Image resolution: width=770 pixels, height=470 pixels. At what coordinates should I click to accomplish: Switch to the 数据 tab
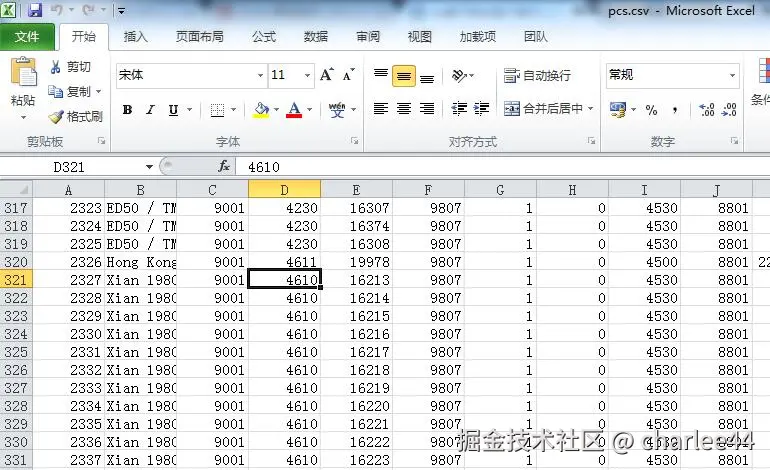tap(315, 37)
